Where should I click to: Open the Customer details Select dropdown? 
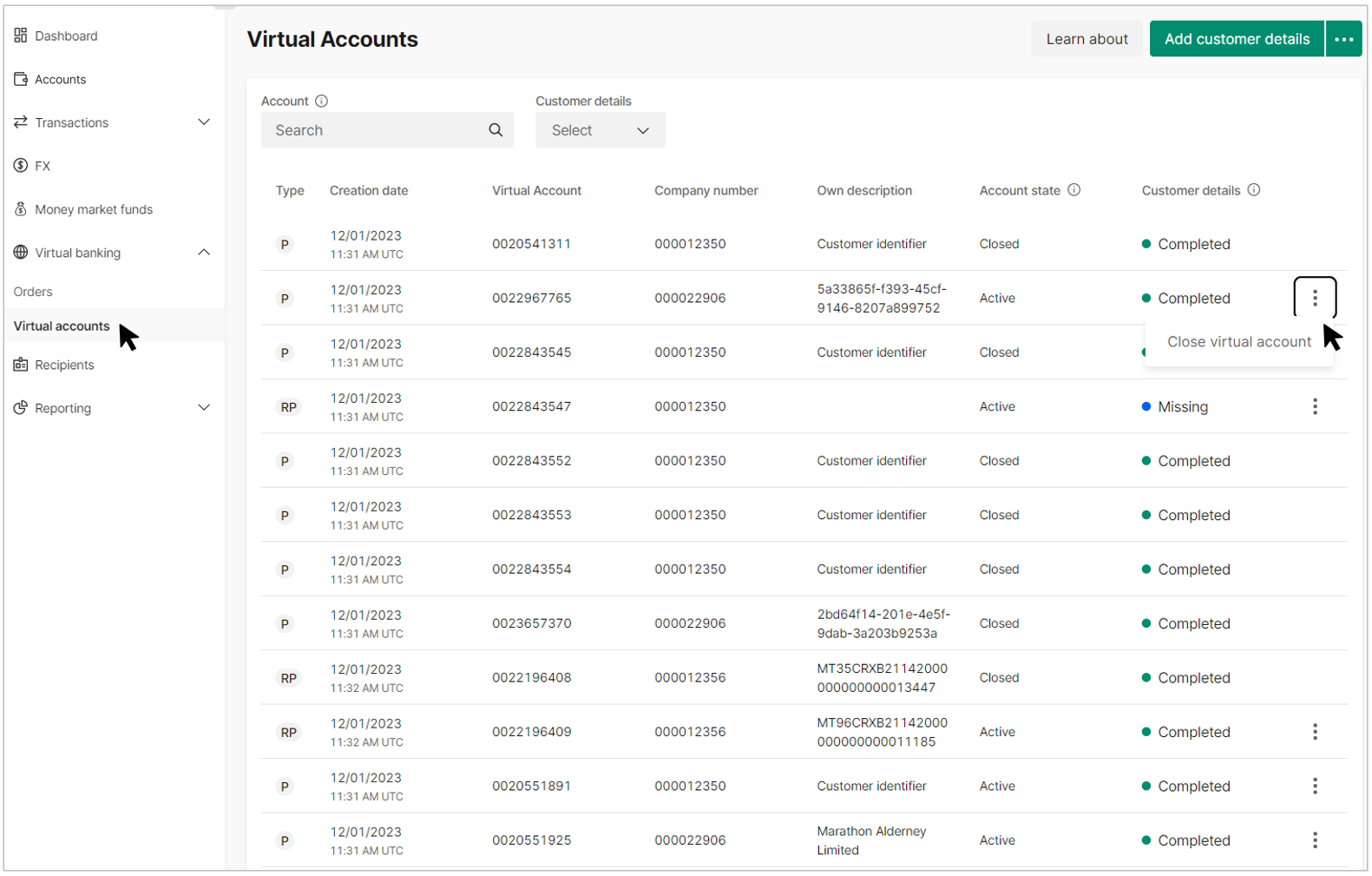click(x=601, y=130)
